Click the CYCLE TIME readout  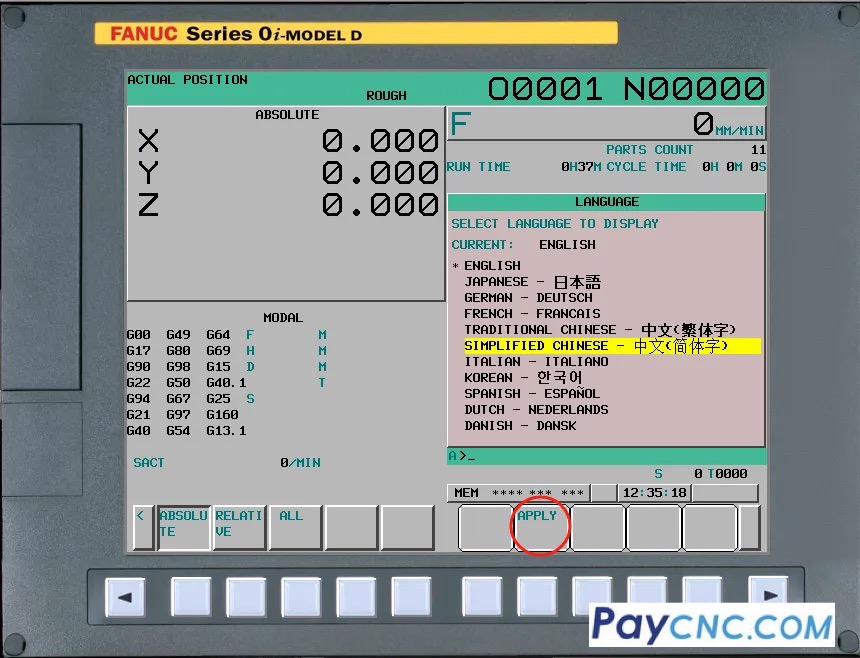(x=686, y=167)
